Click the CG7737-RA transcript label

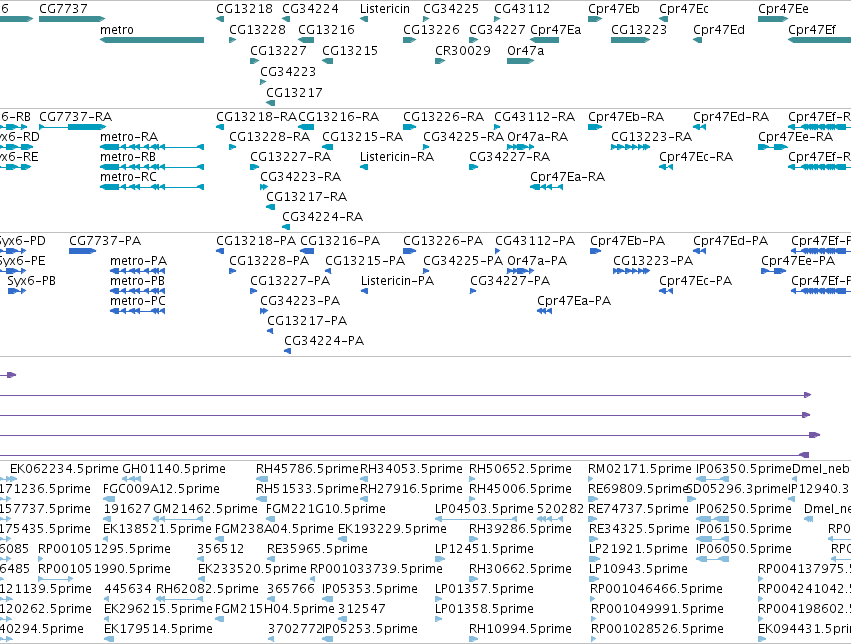(x=75, y=117)
